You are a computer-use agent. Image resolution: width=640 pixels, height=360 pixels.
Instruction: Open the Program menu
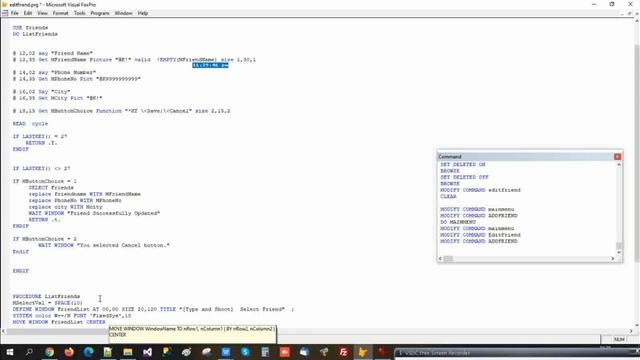click(x=100, y=13)
